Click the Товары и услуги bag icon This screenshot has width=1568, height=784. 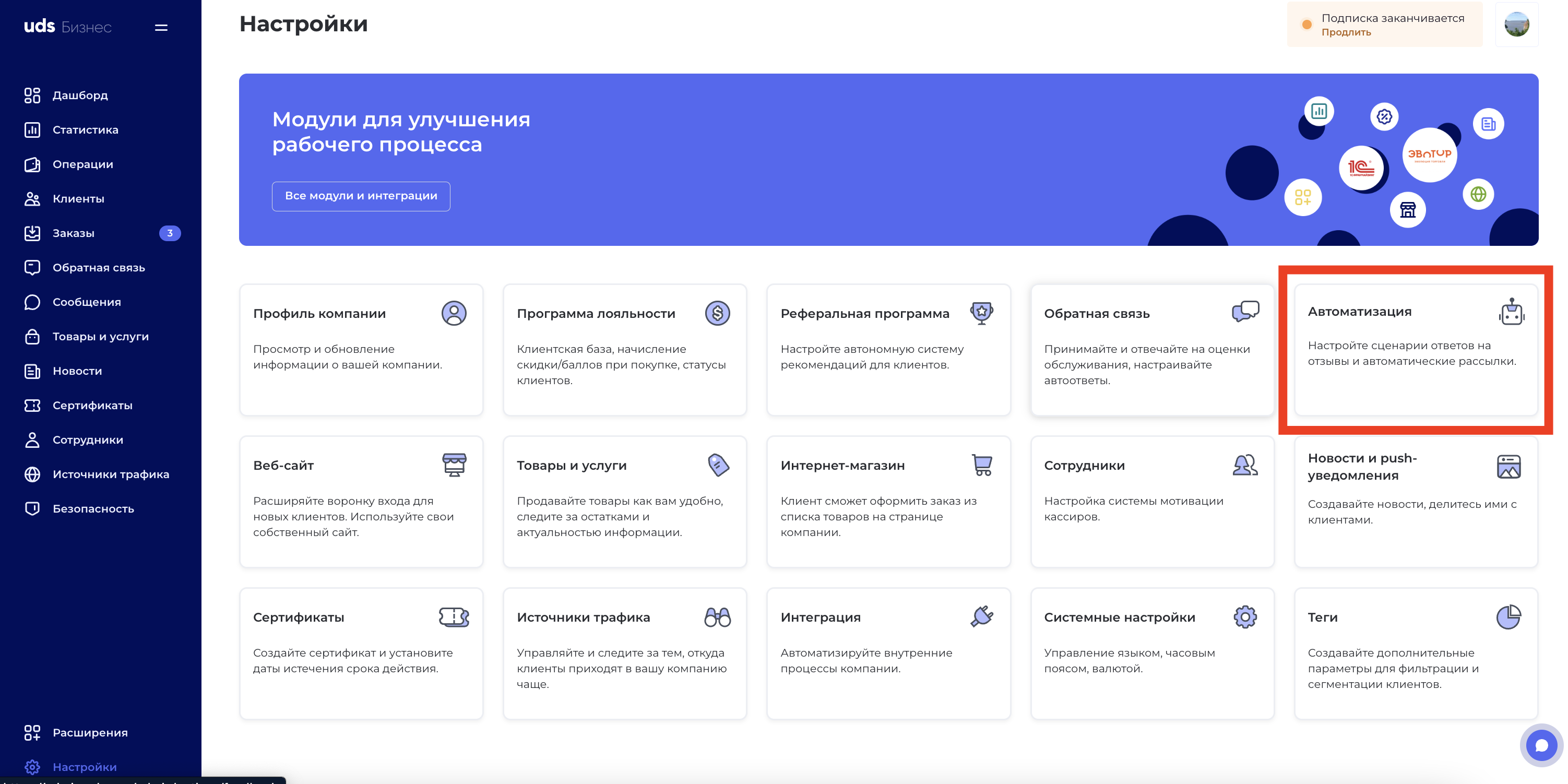click(x=32, y=337)
